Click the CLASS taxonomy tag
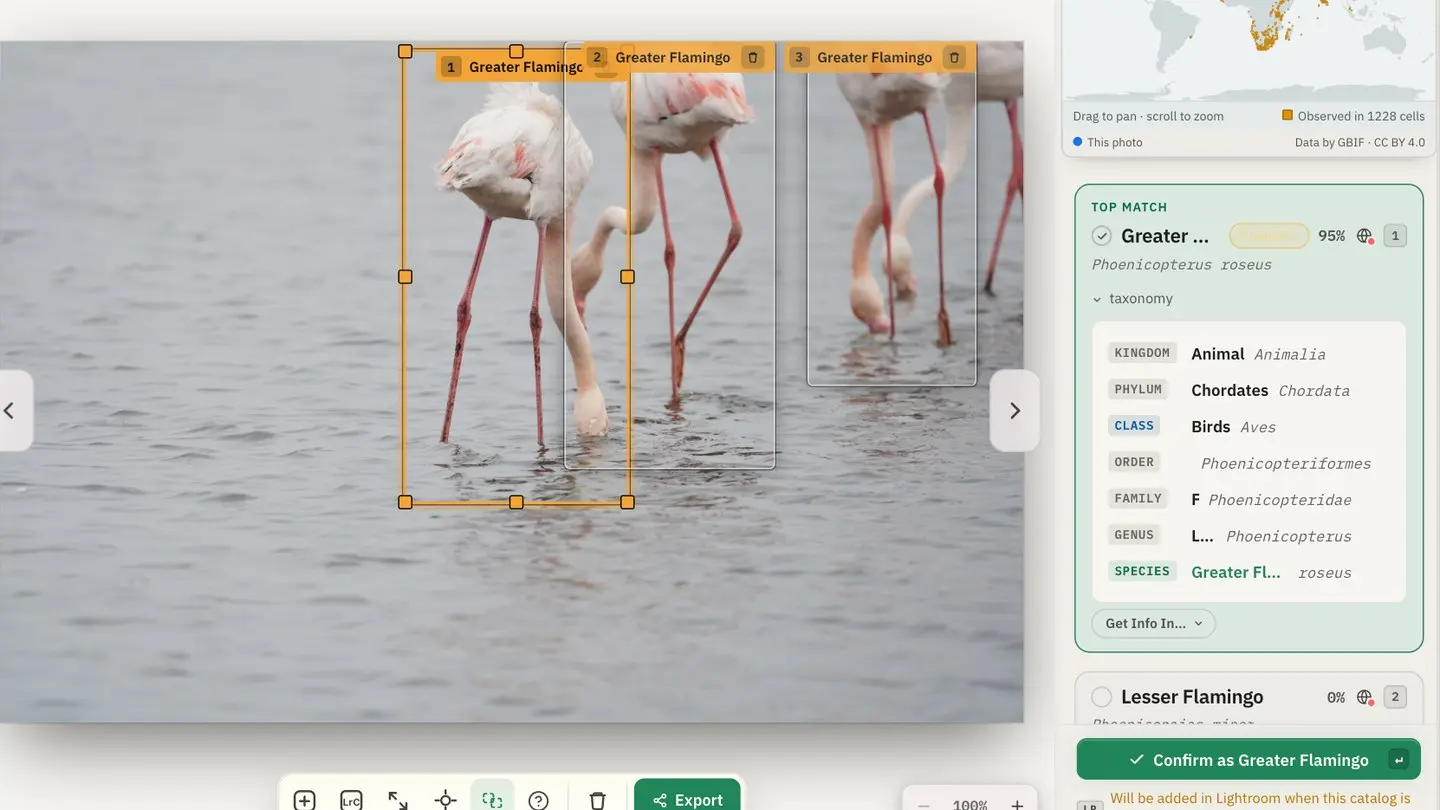 pyautogui.click(x=1134, y=425)
